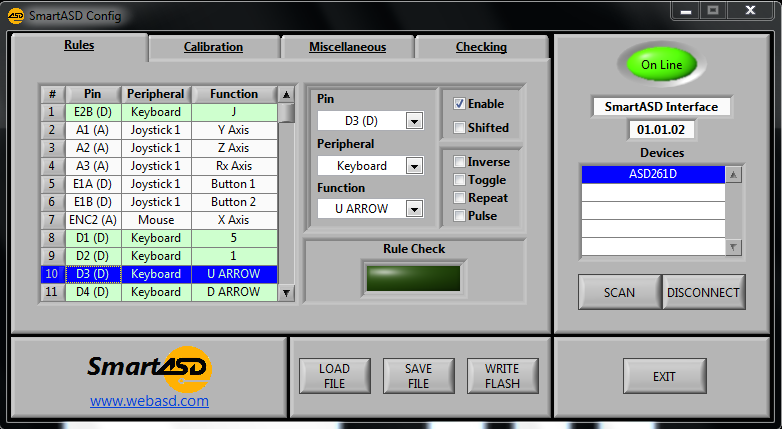782x429 pixels.
Task: Select the A1 (A) pin cell
Action: [93, 130]
